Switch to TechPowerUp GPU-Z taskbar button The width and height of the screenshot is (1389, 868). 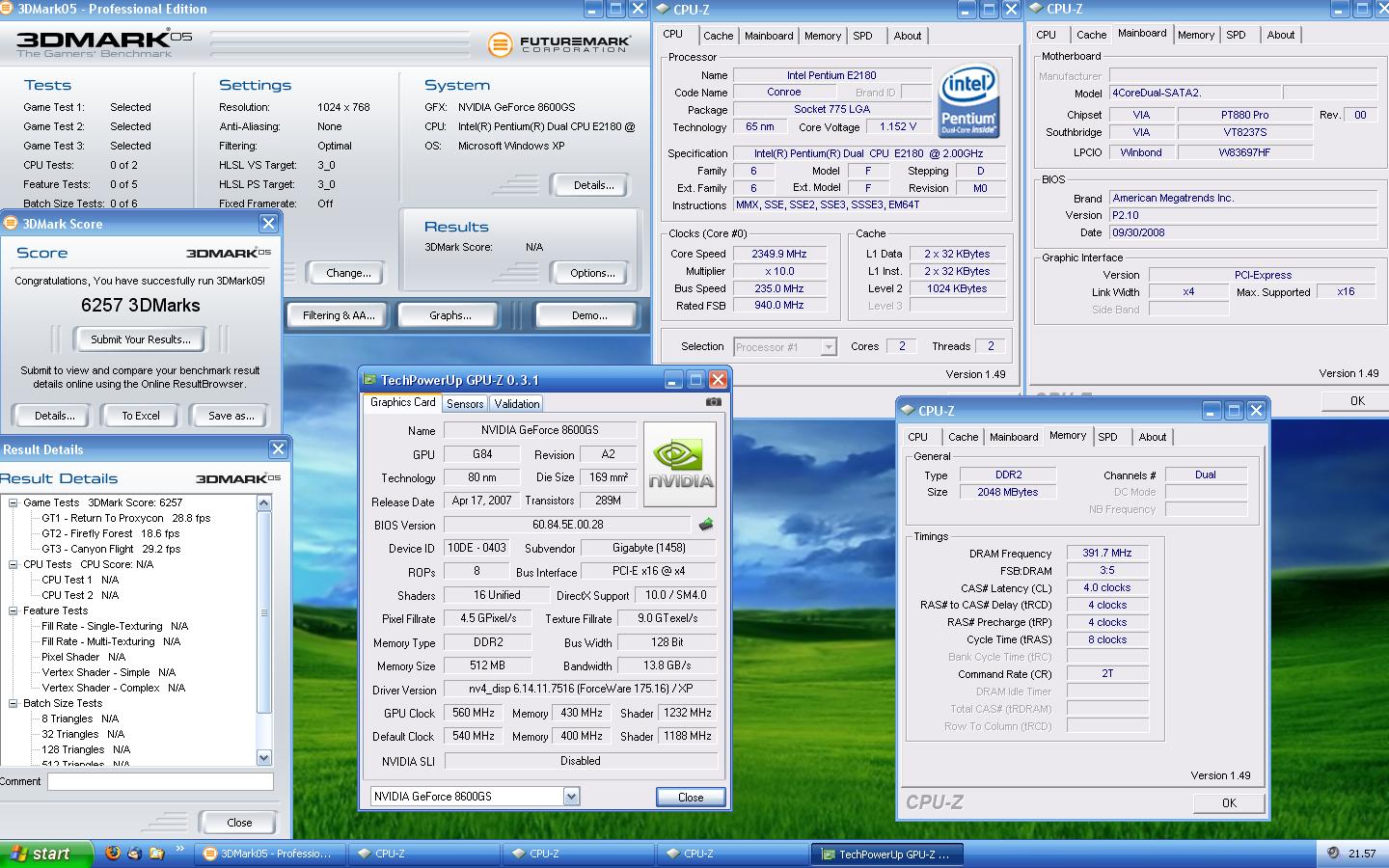(885, 854)
